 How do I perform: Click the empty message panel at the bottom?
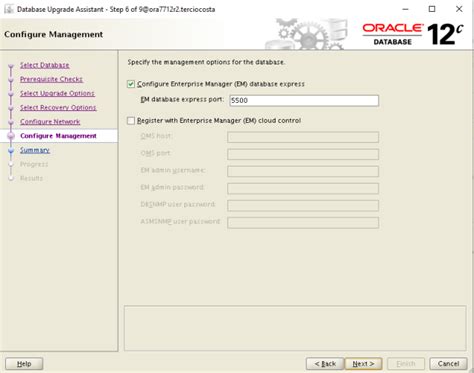click(295, 328)
